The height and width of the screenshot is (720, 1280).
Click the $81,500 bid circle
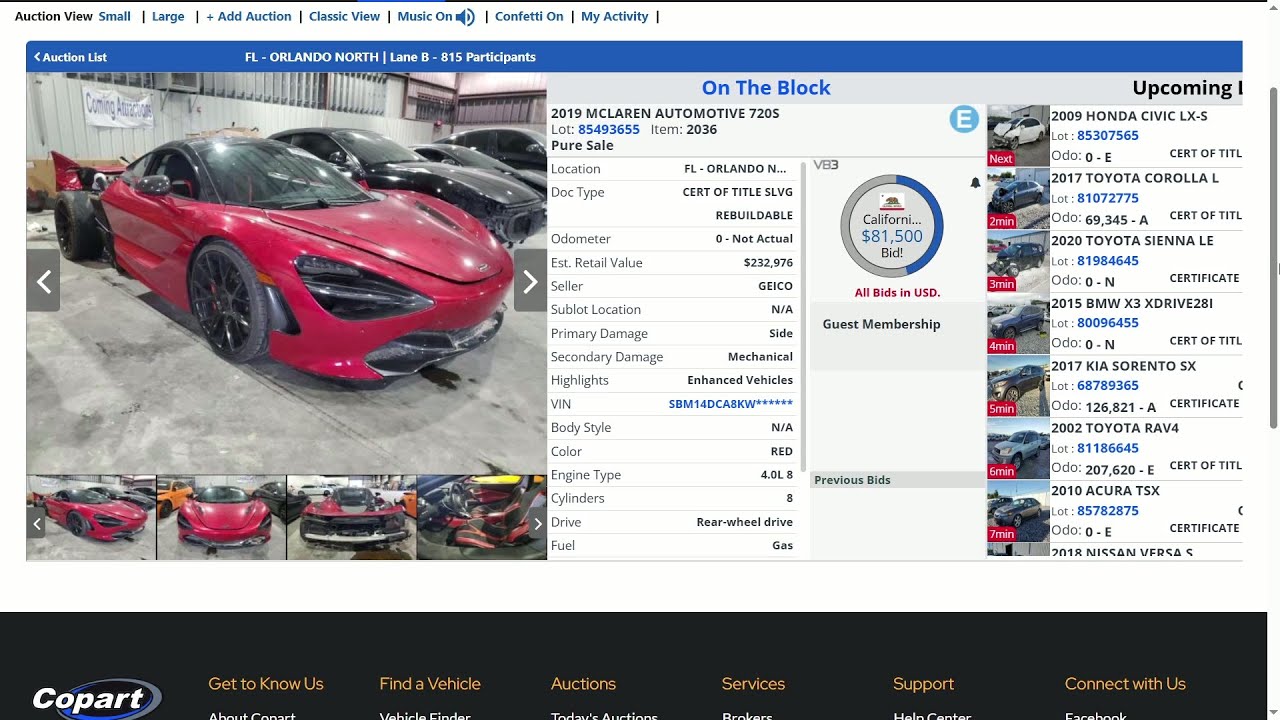[891, 226]
